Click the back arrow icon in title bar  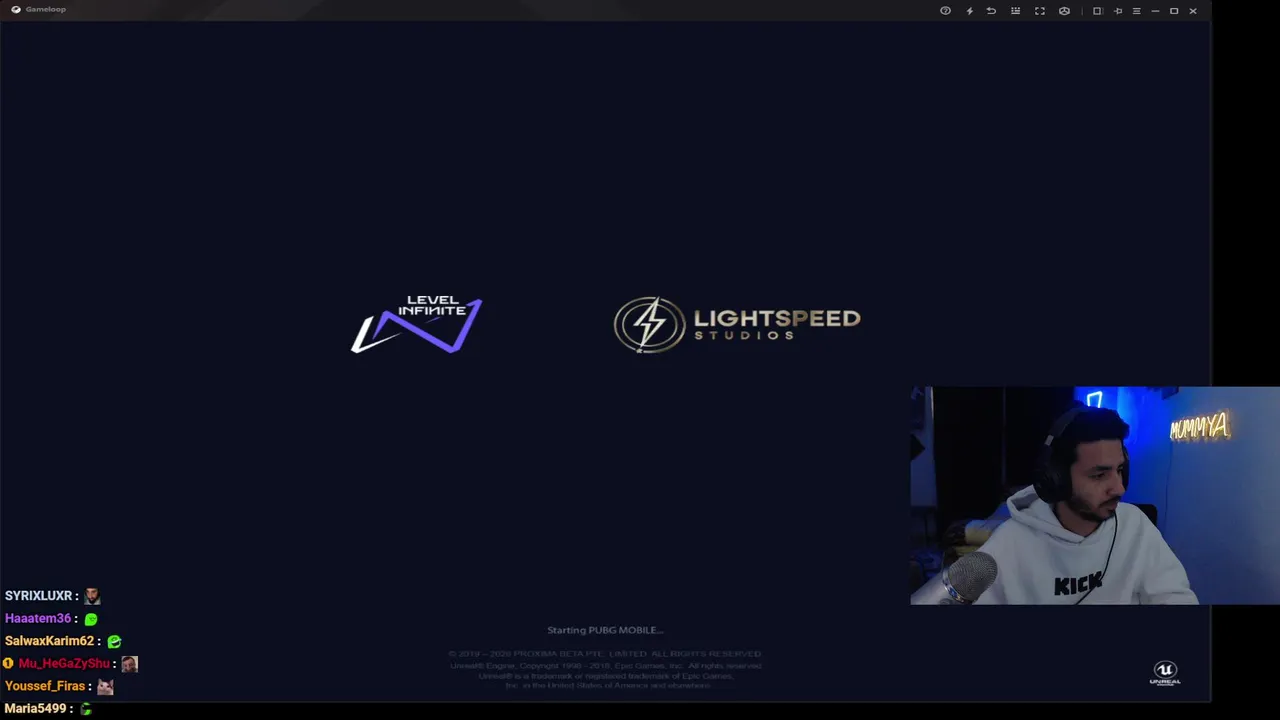pyautogui.click(x=991, y=11)
